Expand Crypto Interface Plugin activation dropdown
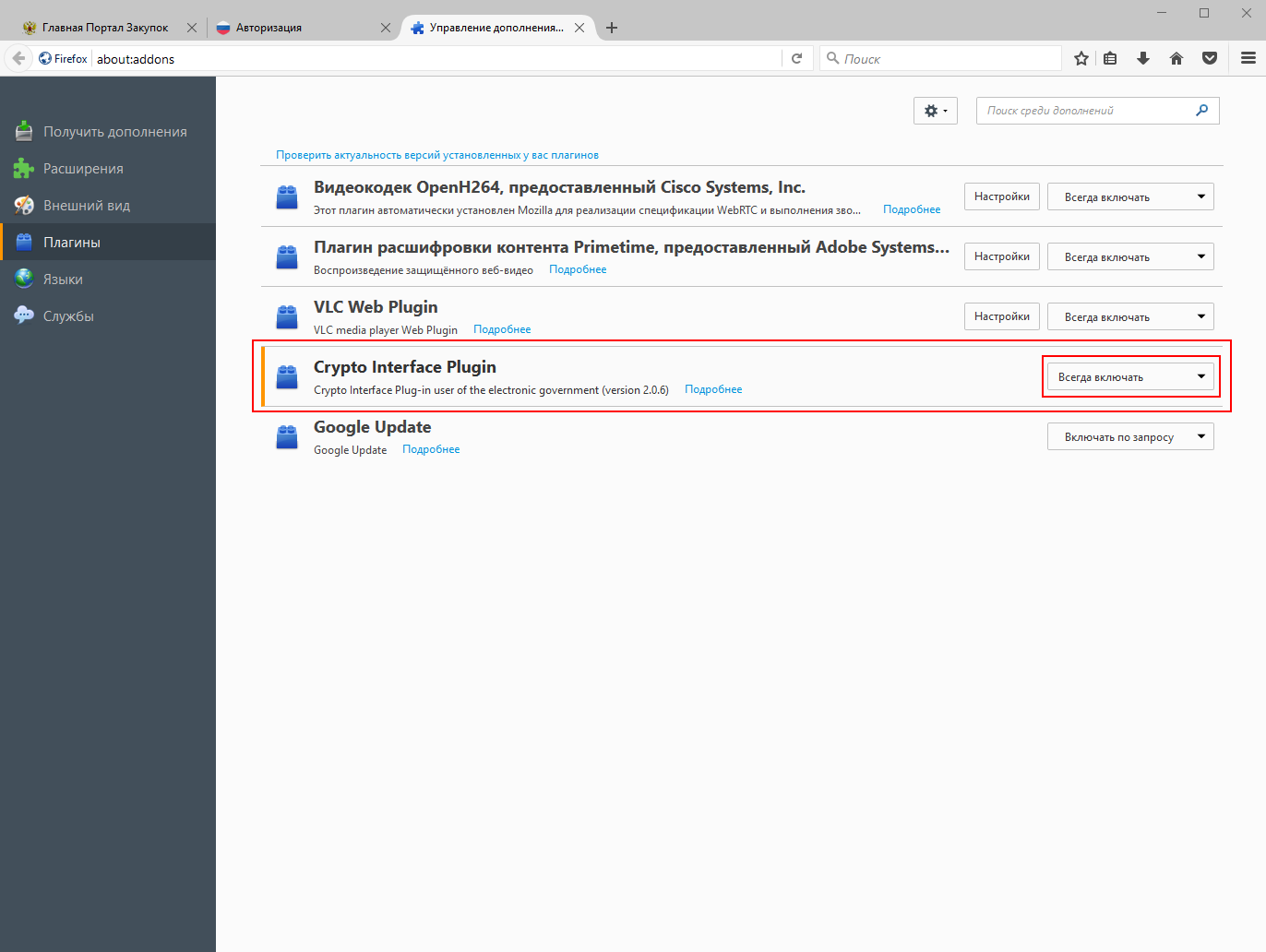 (1130, 376)
